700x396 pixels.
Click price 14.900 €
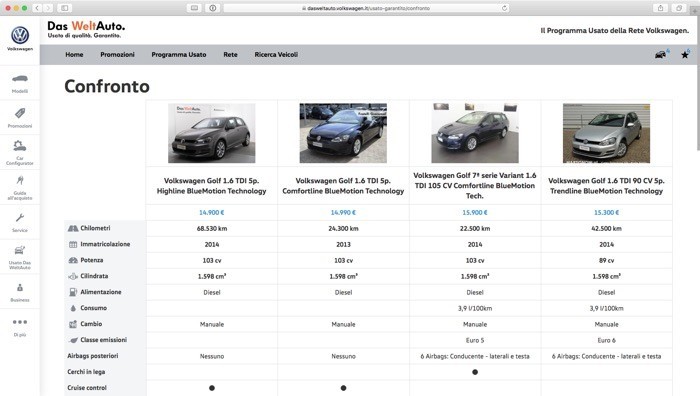pos(212,213)
